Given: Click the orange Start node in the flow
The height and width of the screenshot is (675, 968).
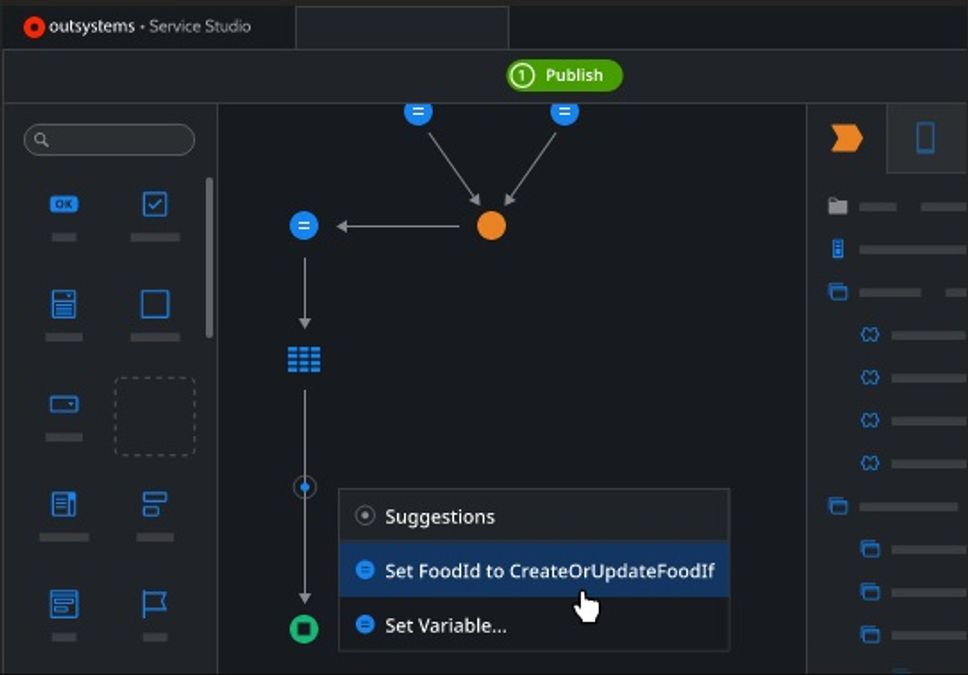Looking at the screenshot, I should coord(489,226).
